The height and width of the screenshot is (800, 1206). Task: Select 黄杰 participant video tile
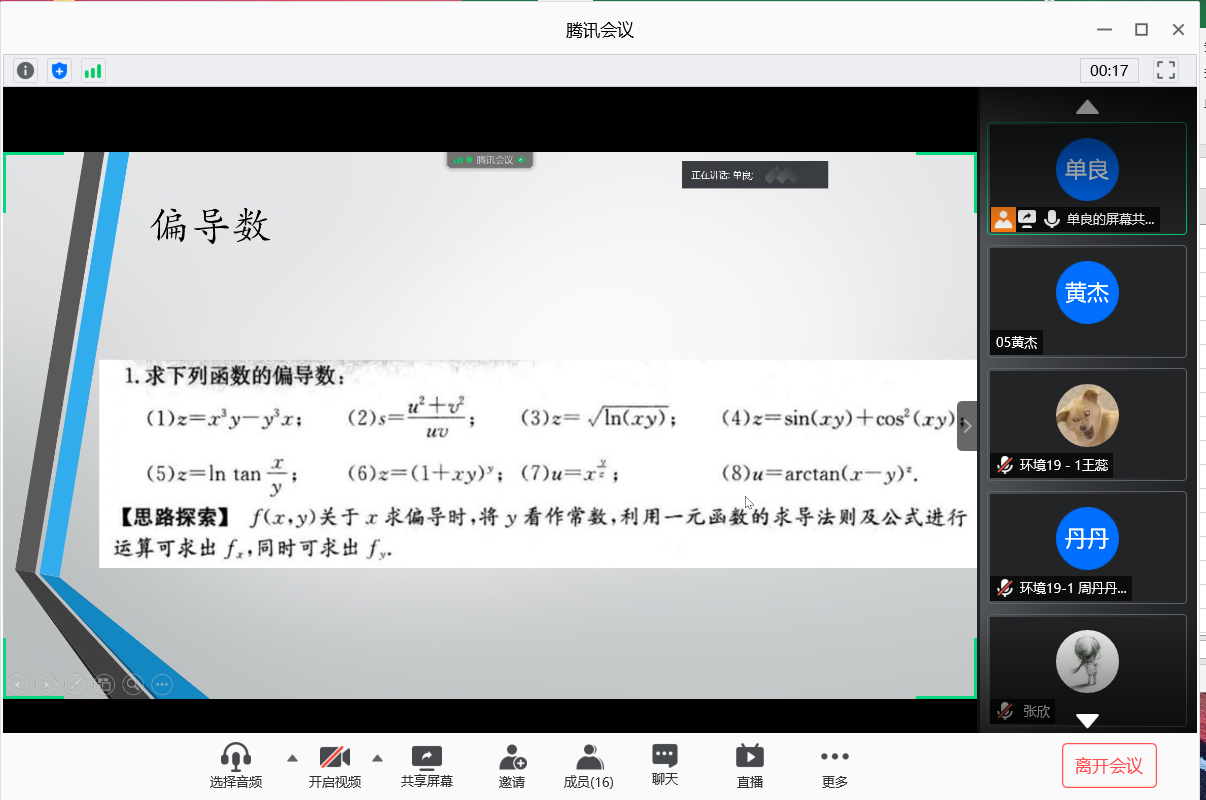(1087, 301)
